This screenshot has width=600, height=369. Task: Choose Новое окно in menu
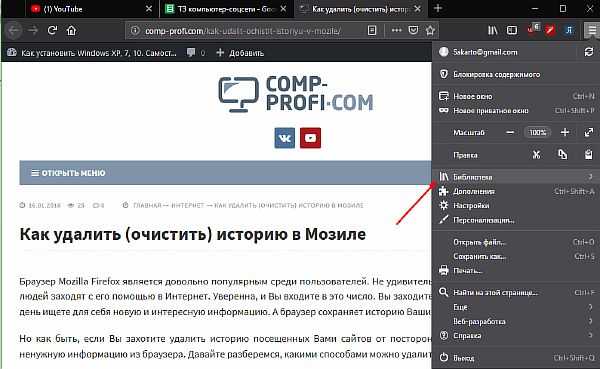coord(515,96)
